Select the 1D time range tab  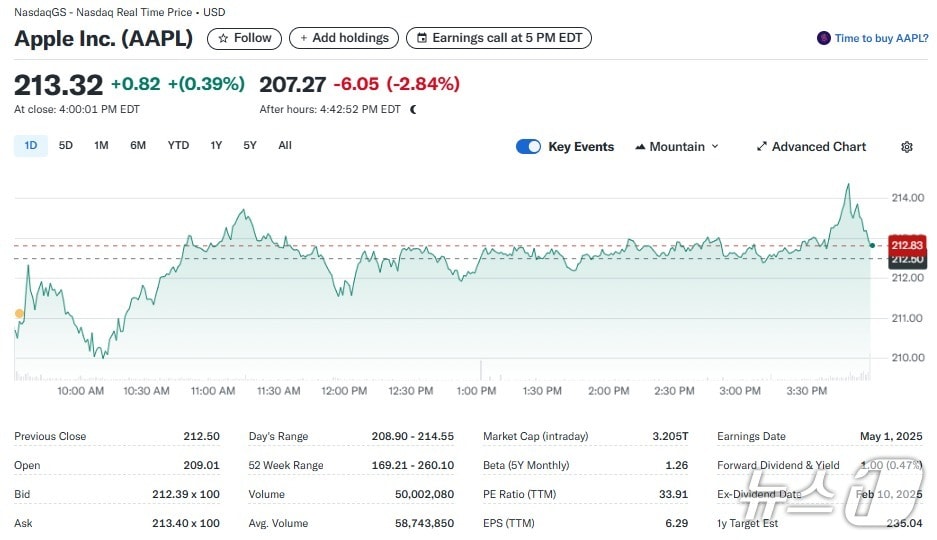[x=31, y=146]
